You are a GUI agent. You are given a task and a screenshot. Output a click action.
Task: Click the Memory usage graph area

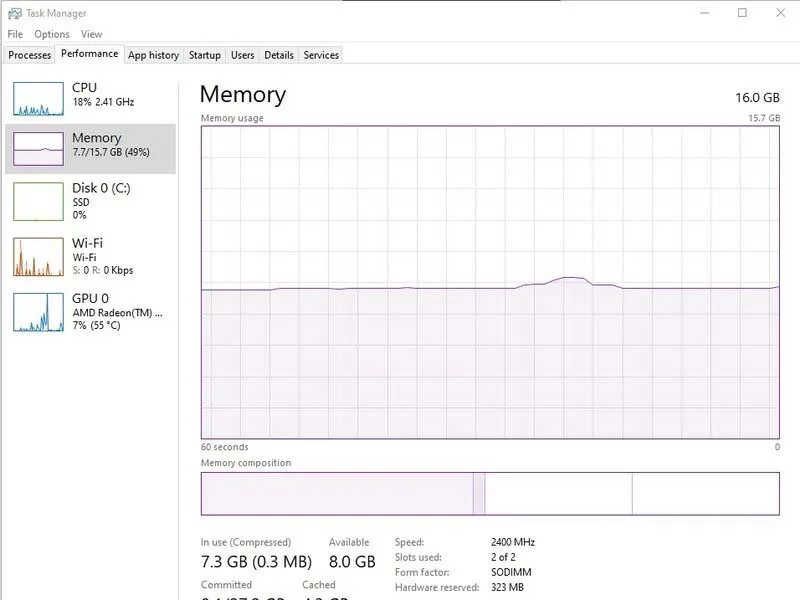point(490,282)
